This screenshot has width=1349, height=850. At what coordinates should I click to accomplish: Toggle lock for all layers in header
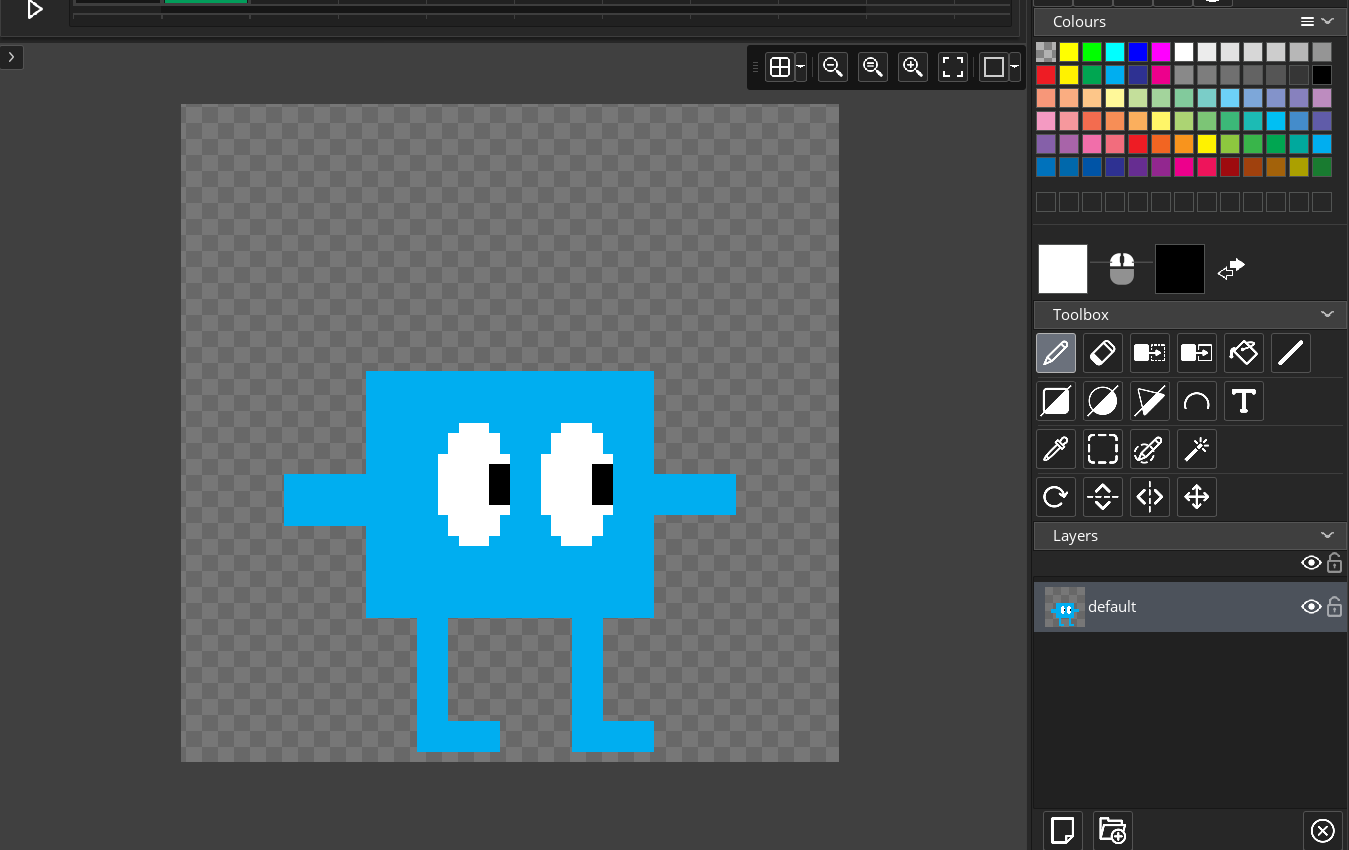tap(1334, 563)
